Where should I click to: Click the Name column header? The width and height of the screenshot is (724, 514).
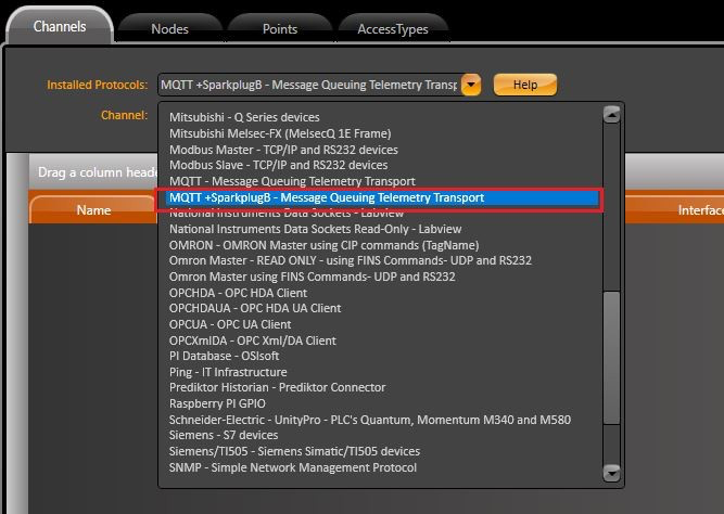point(94,210)
